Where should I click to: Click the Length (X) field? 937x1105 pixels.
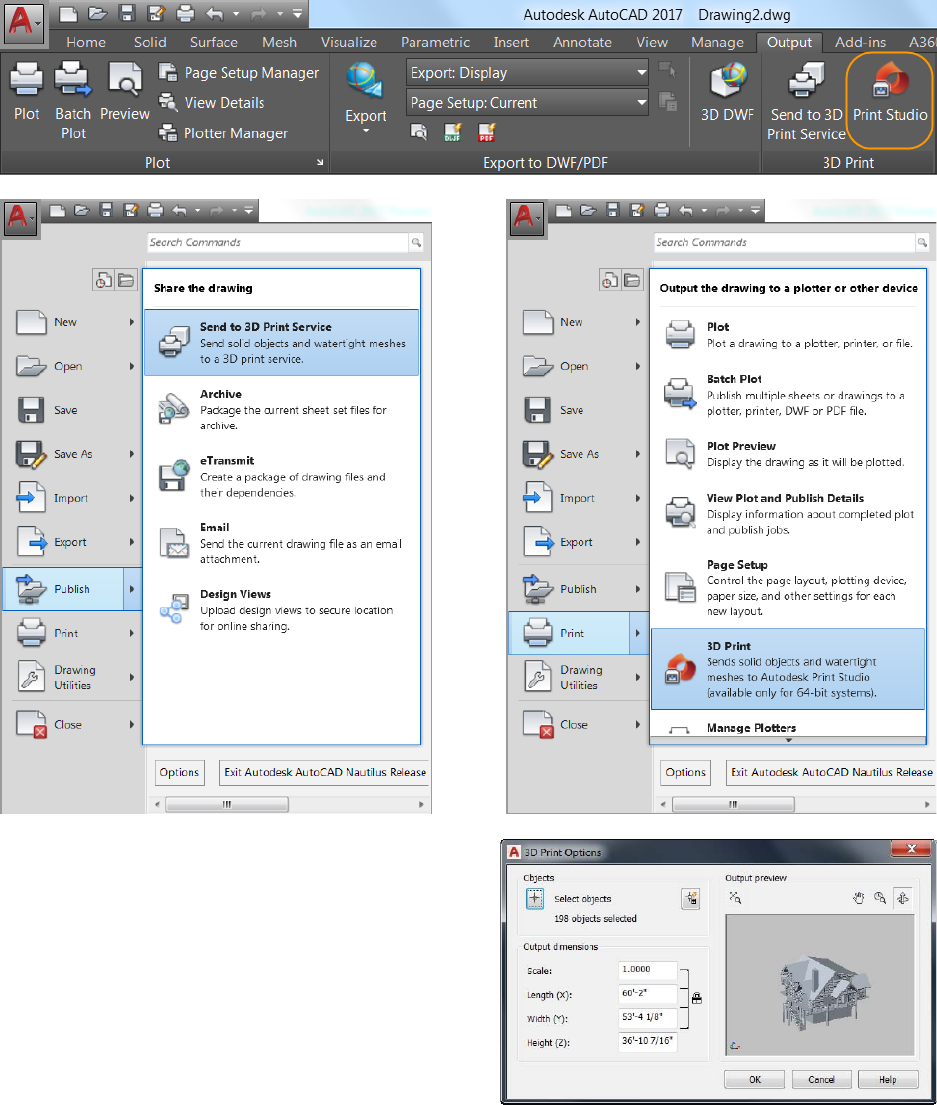[x=647, y=994]
